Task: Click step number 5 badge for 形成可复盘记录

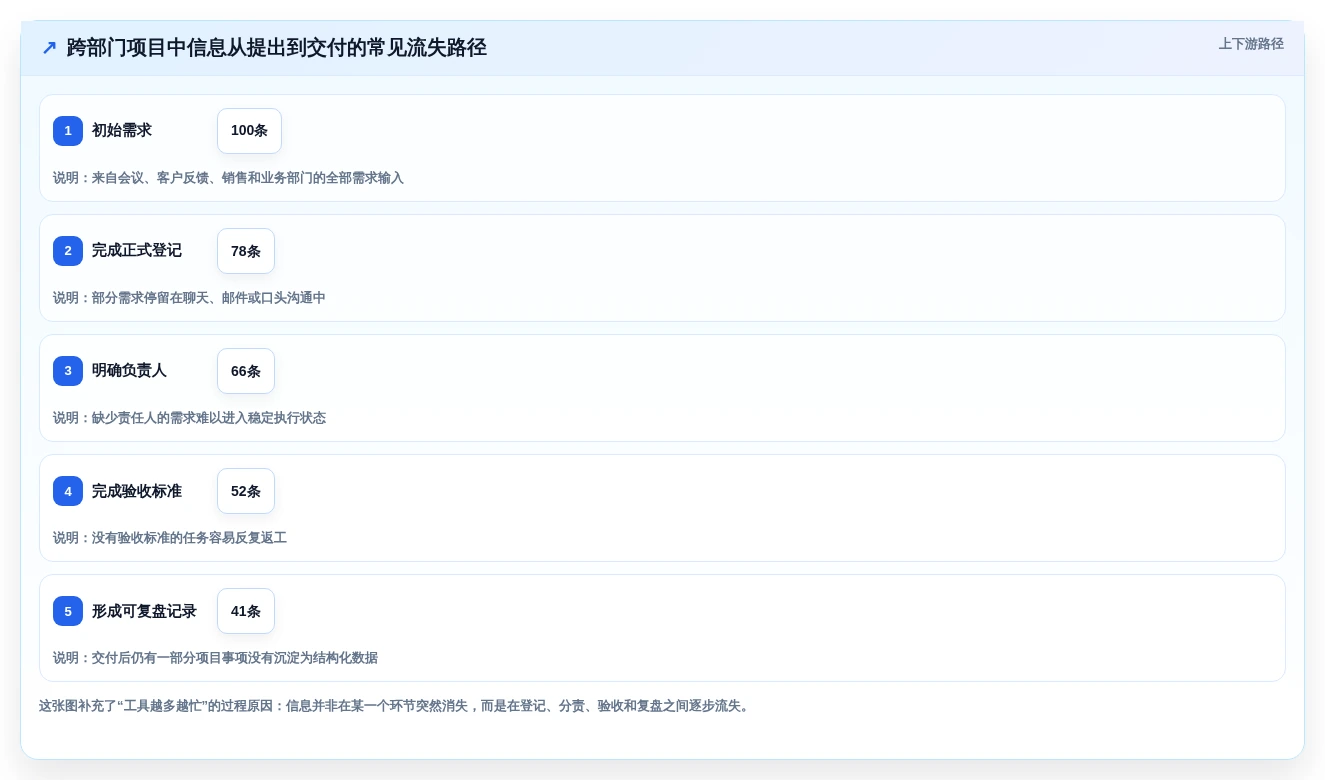Action: pyautogui.click(x=68, y=611)
